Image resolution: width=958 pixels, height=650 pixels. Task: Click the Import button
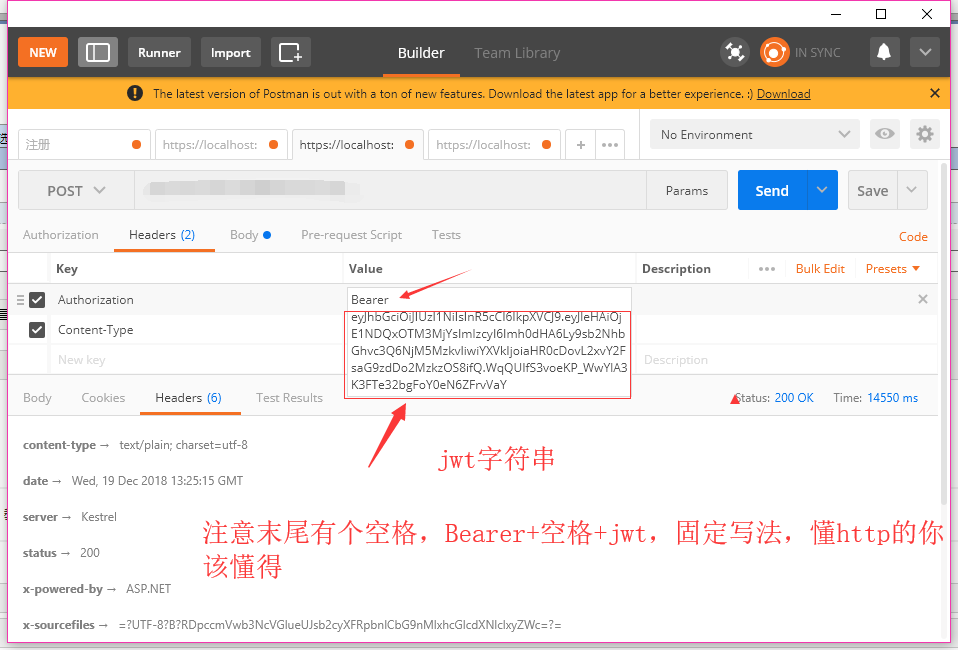click(x=231, y=53)
